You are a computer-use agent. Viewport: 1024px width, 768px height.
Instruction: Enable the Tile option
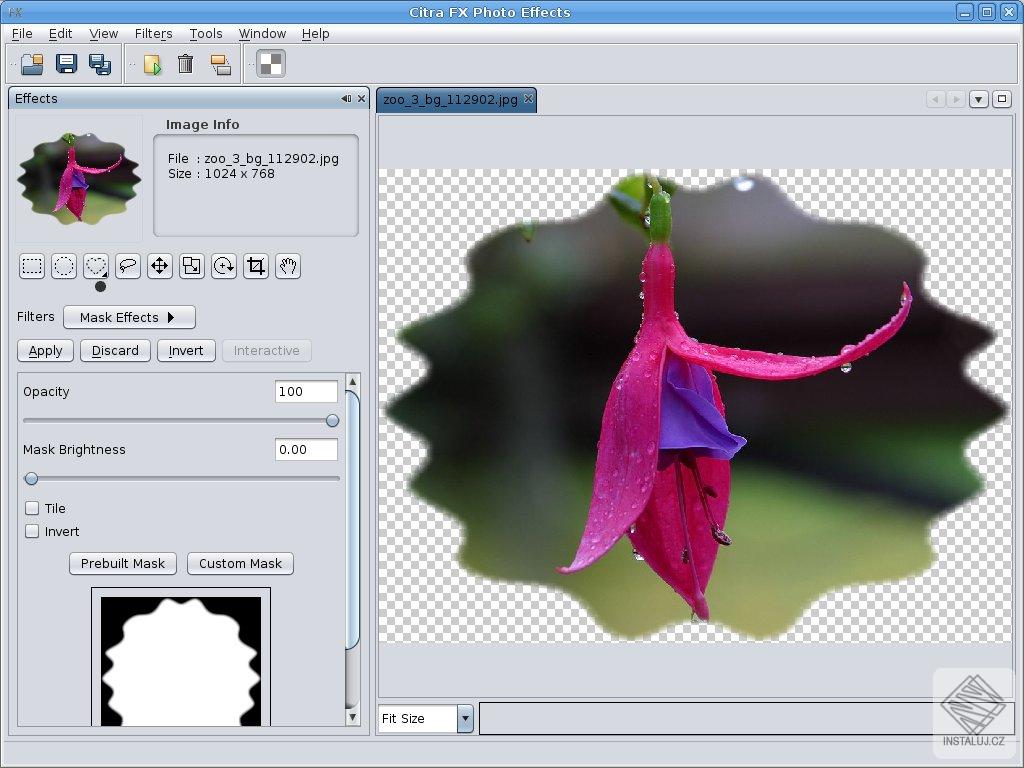click(x=31, y=508)
